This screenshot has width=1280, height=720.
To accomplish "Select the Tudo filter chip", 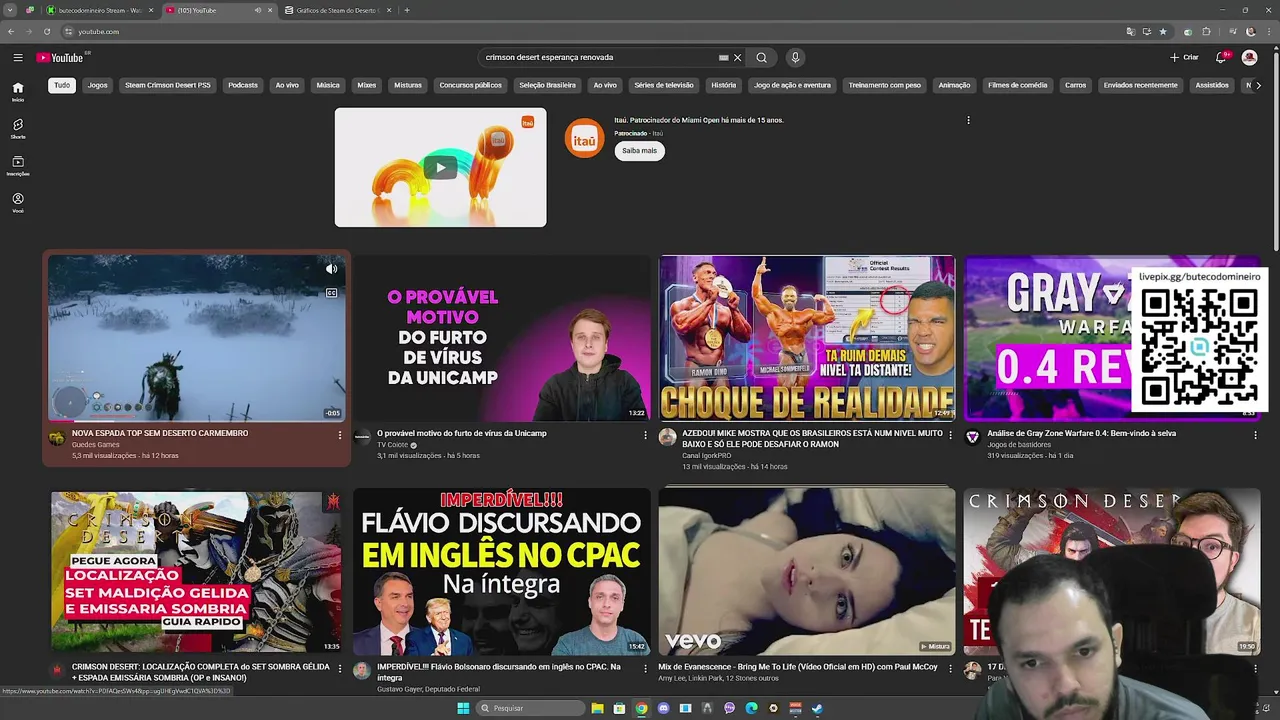I will (x=62, y=85).
